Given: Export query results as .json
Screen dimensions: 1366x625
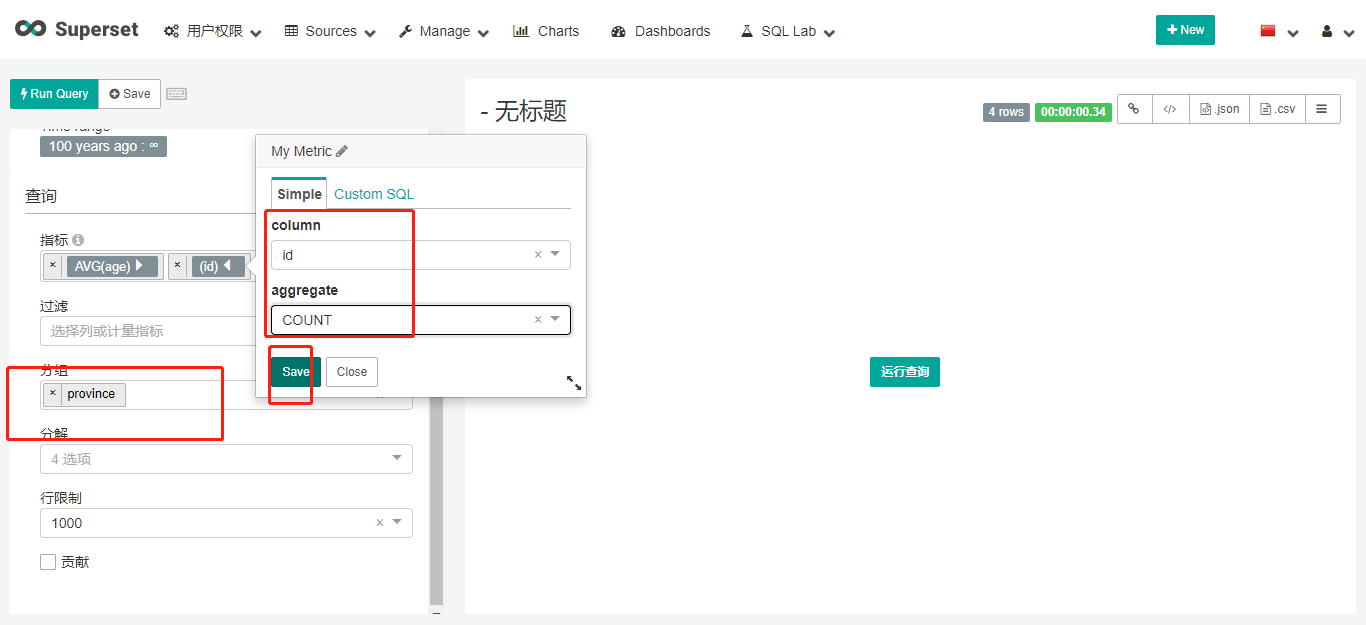Looking at the screenshot, I should click(1219, 109).
